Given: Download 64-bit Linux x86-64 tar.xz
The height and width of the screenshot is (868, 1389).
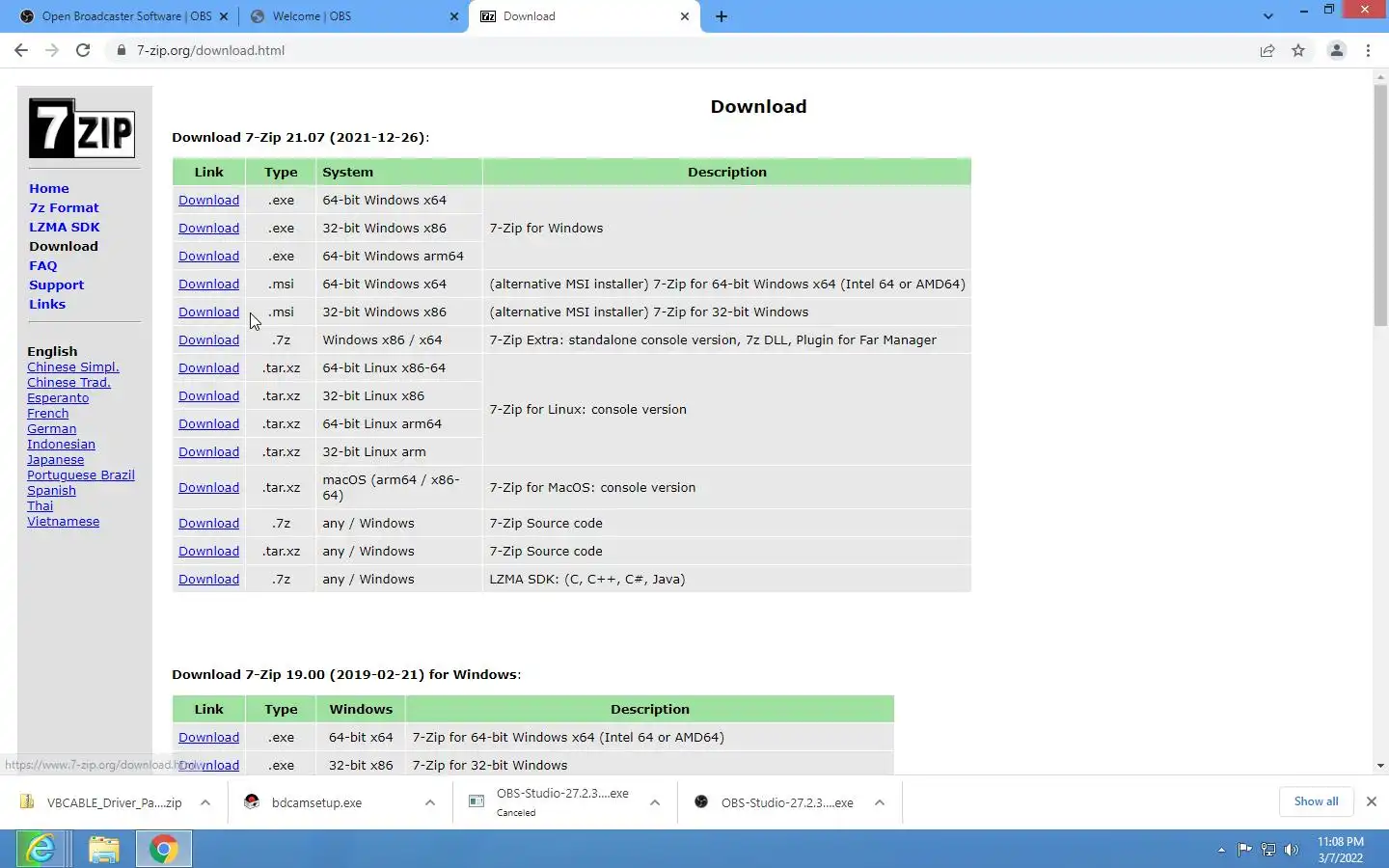Looking at the screenshot, I should 208,368.
